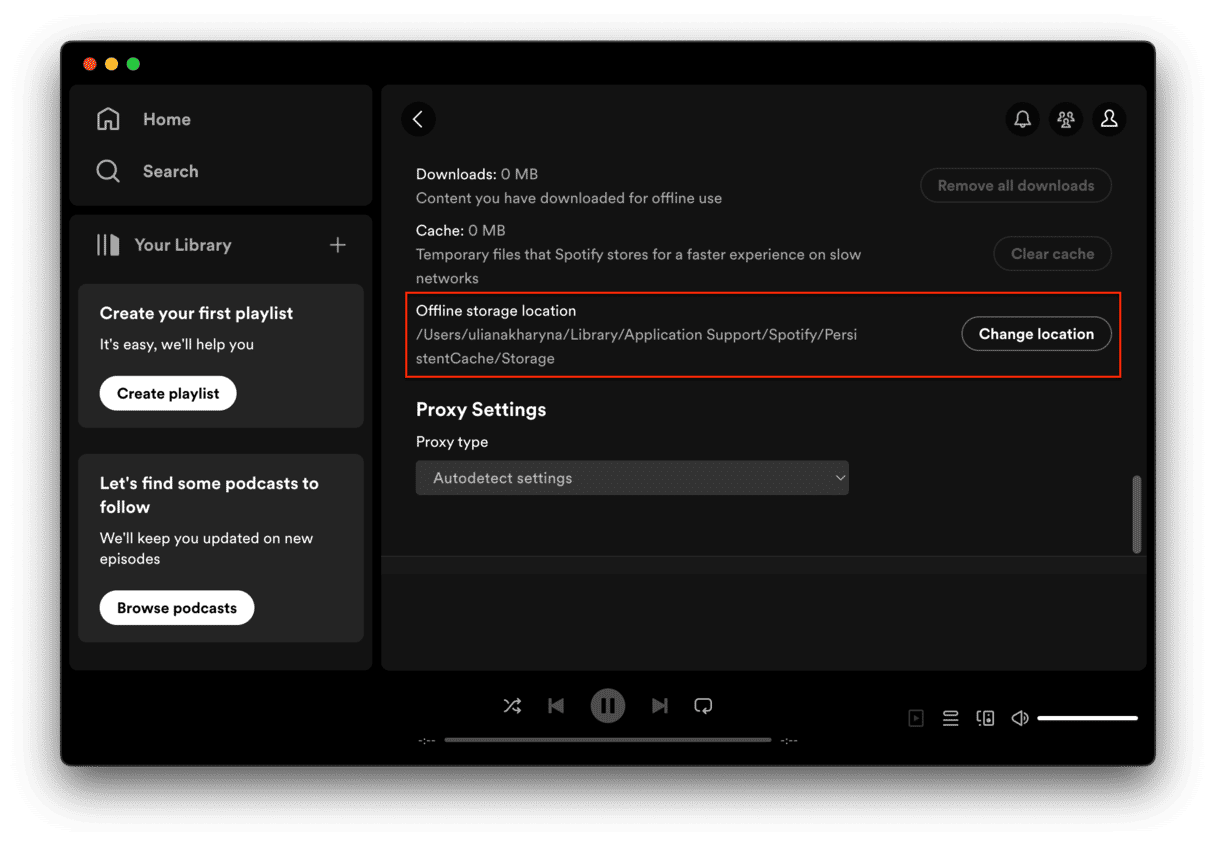Open the user profile icon
Image resolution: width=1216 pixels, height=846 pixels.
click(1109, 119)
